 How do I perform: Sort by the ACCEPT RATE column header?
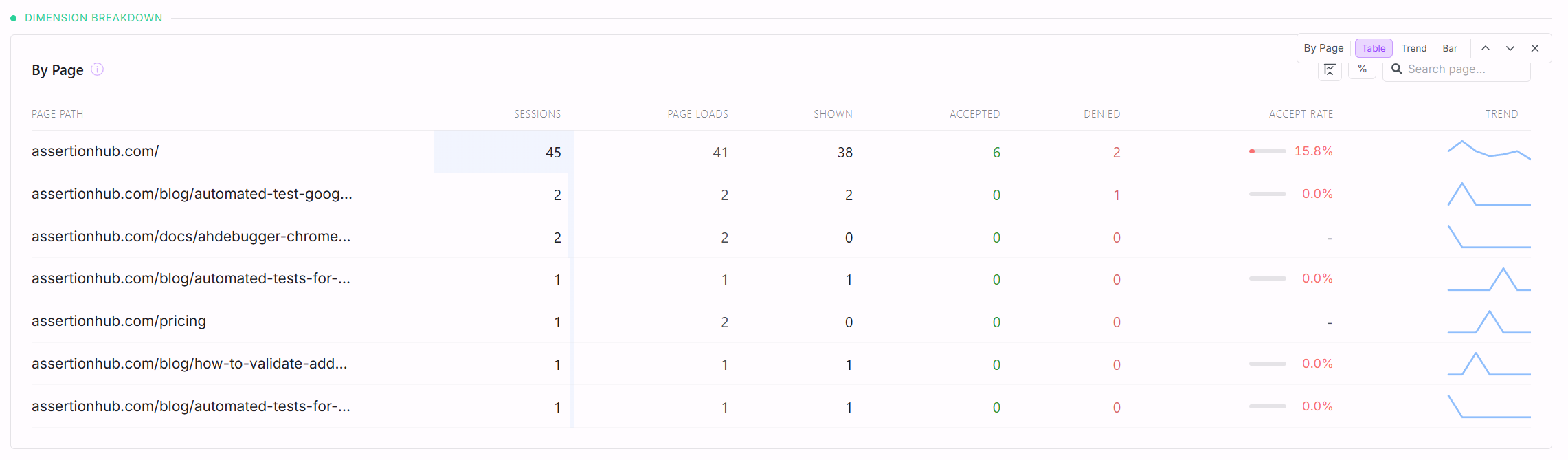coord(1301,114)
